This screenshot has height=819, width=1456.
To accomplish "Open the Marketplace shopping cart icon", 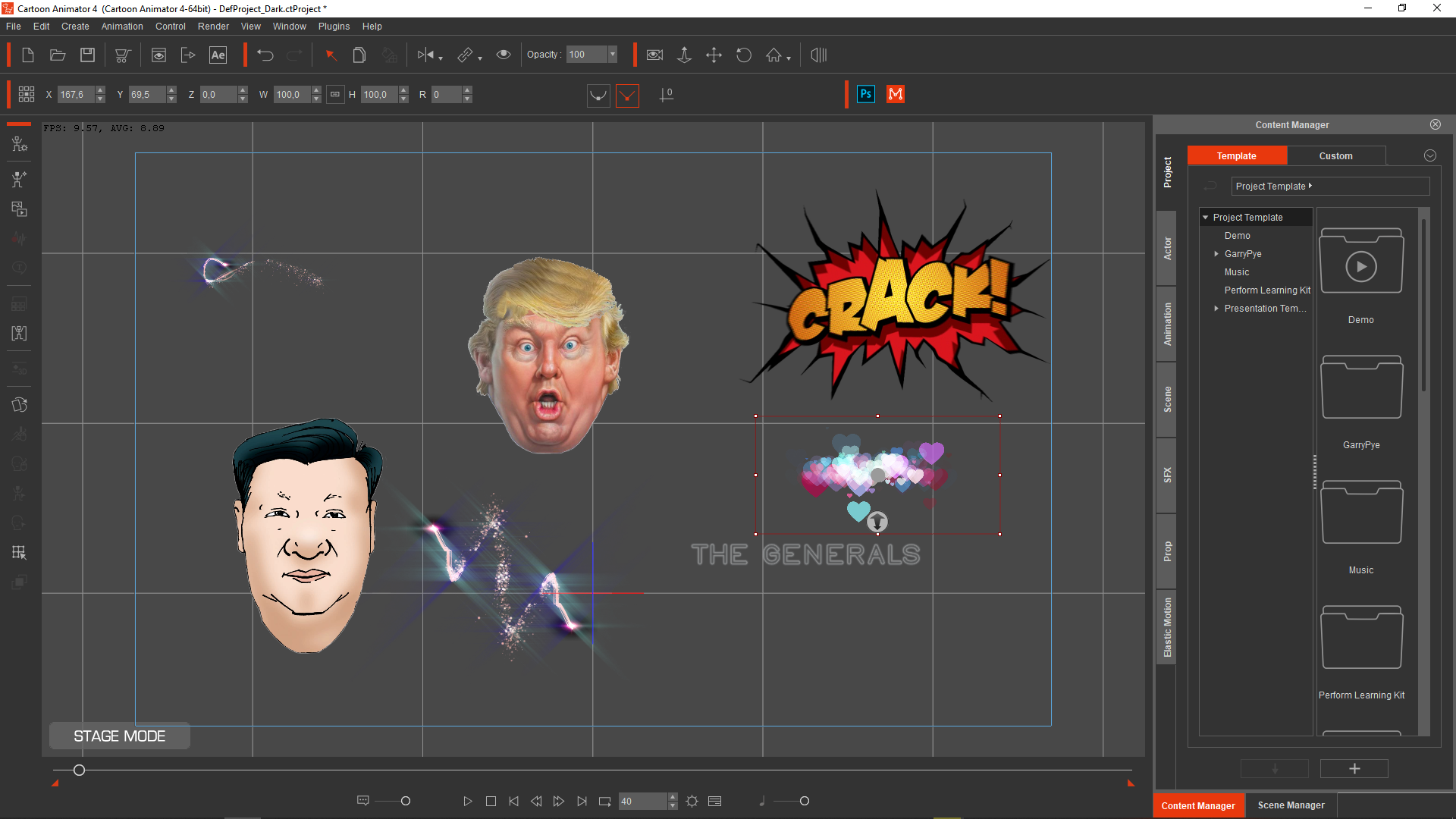I will click(122, 55).
